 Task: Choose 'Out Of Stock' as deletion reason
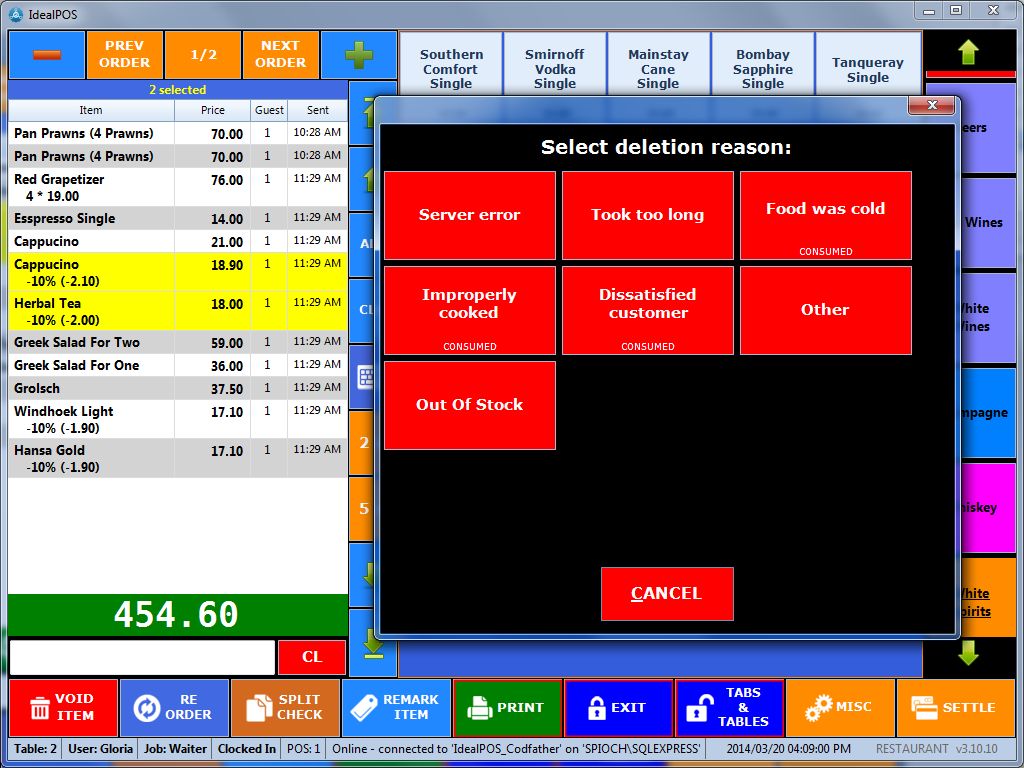coord(470,405)
